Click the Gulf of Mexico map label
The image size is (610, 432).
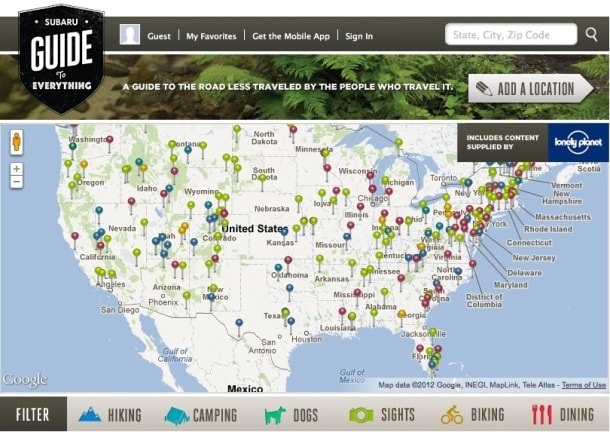352,376
